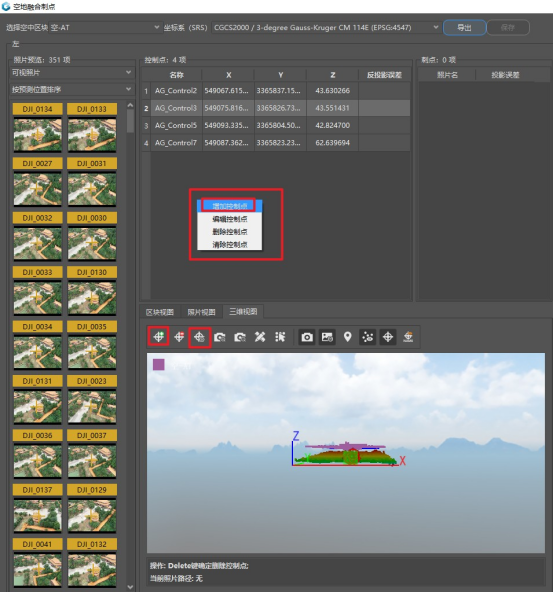Screen dimensions: 553x593
Task: Click the 名称 column header
Action: pyautogui.click(x=177, y=75)
